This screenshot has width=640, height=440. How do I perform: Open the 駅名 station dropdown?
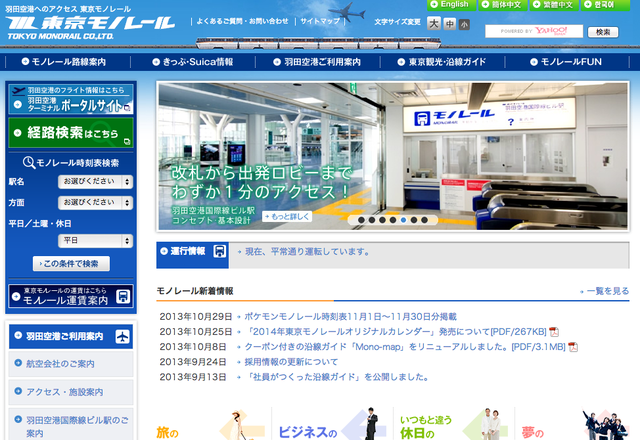(96, 182)
